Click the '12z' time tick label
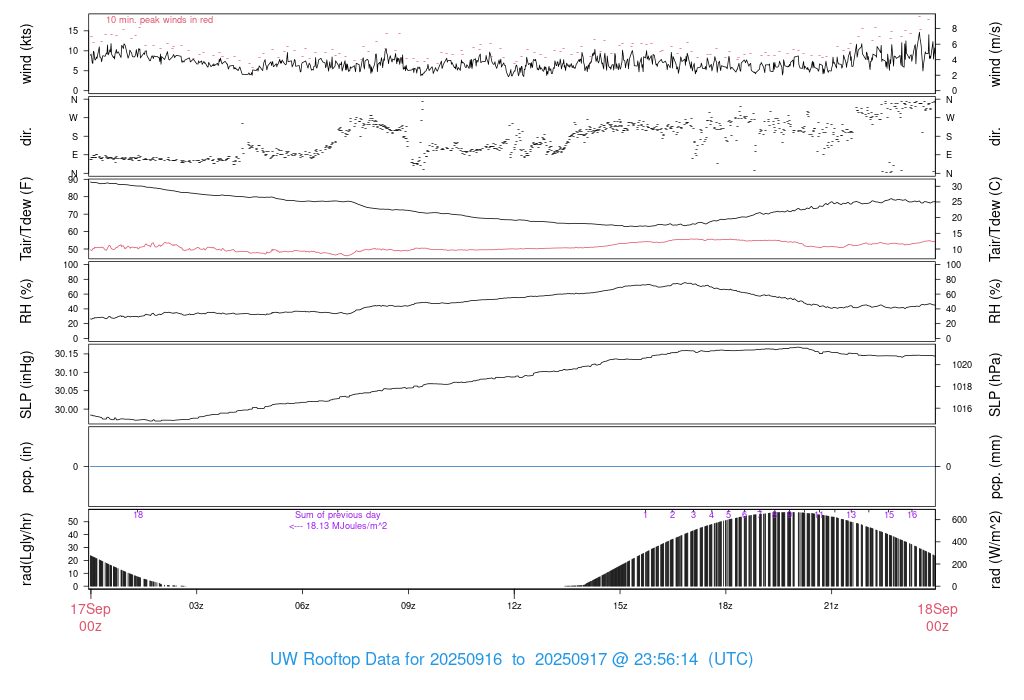Image resolution: width=1024 pixels, height=700 pixels. coord(514,605)
